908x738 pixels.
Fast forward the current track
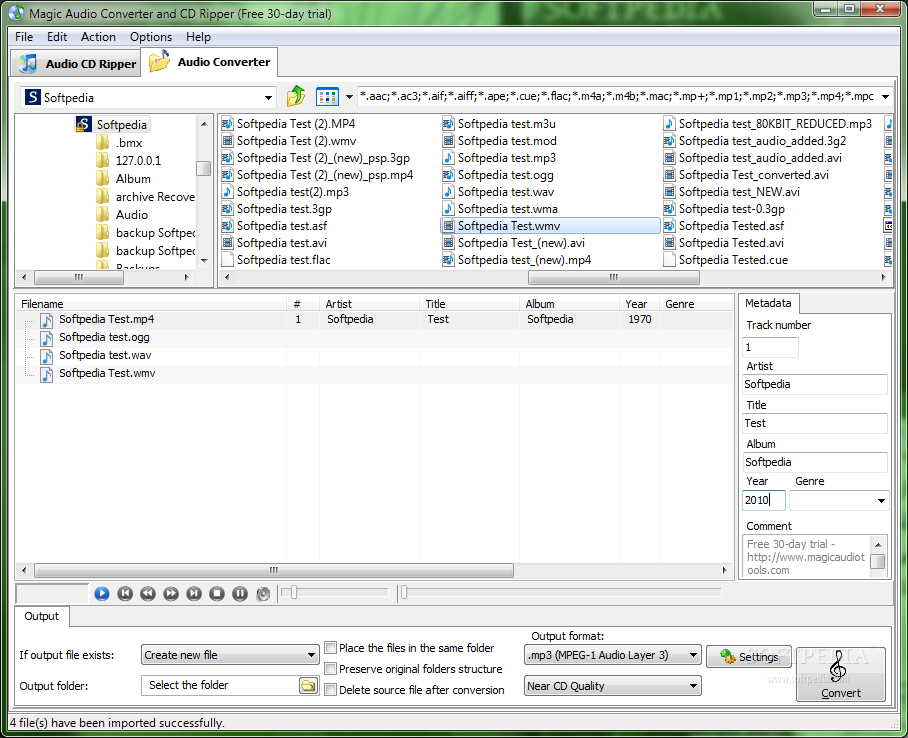[x=171, y=593]
